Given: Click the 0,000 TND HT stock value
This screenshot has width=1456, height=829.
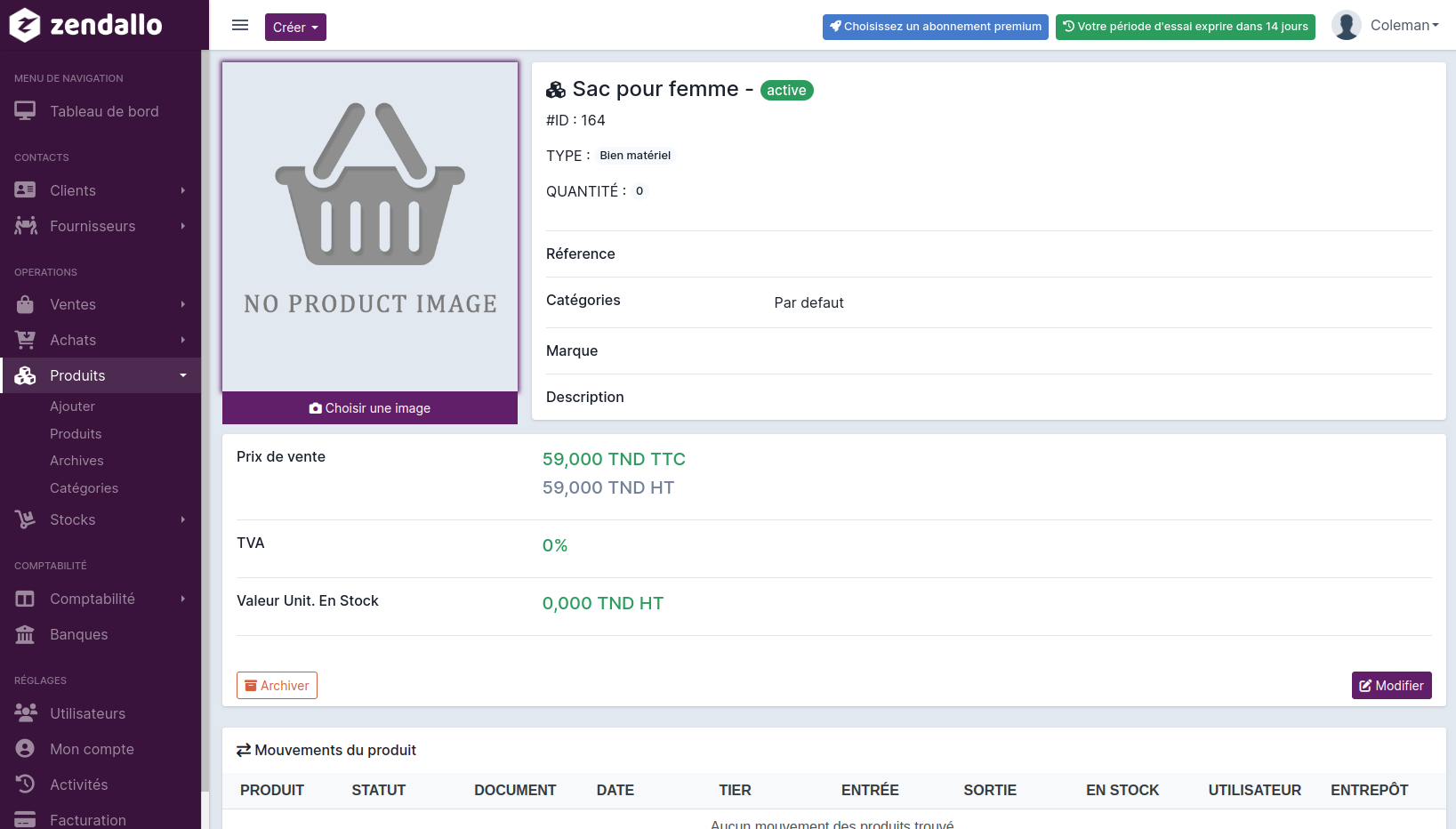Looking at the screenshot, I should pyautogui.click(x=603, y=603).
